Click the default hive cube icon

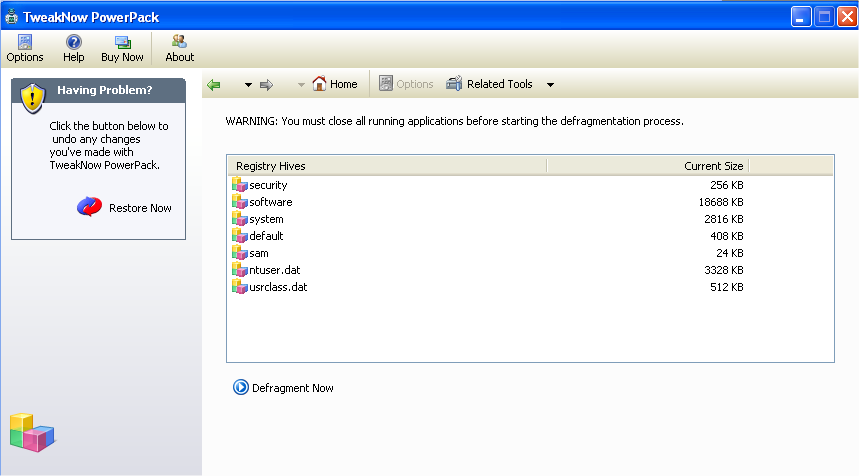pyautogui.click(x=239, y=236)
